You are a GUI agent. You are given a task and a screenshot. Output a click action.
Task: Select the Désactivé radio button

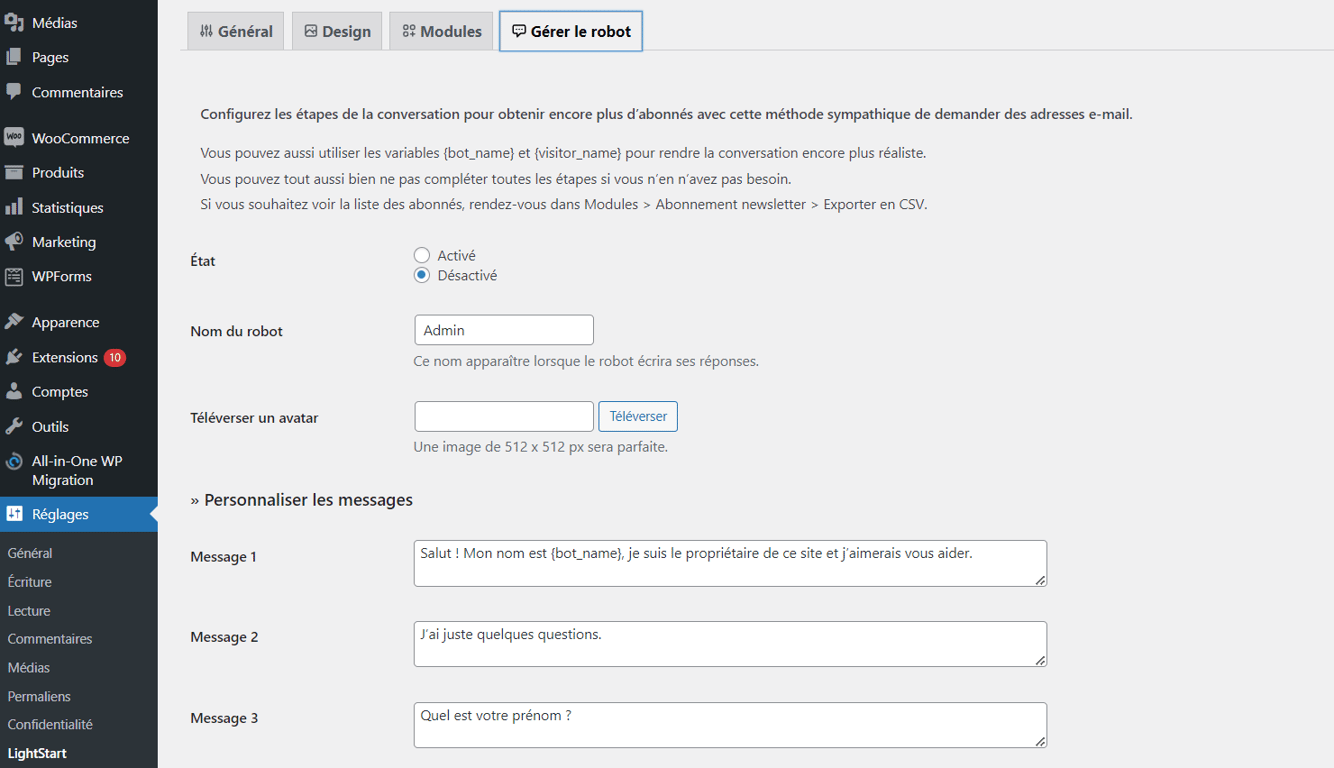(x=422, y=275)
